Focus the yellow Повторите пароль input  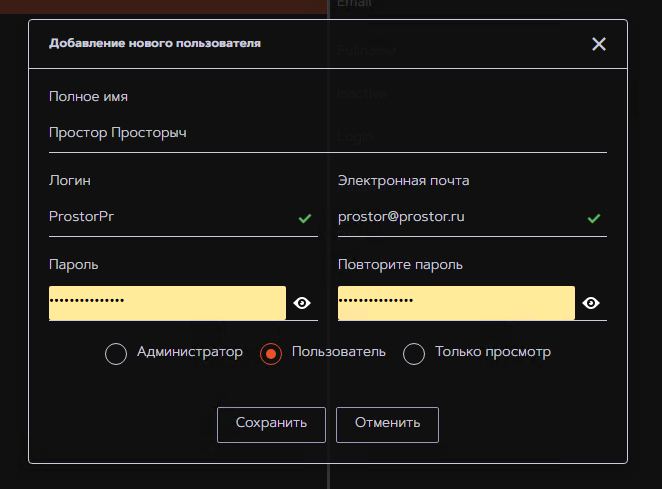456,303
